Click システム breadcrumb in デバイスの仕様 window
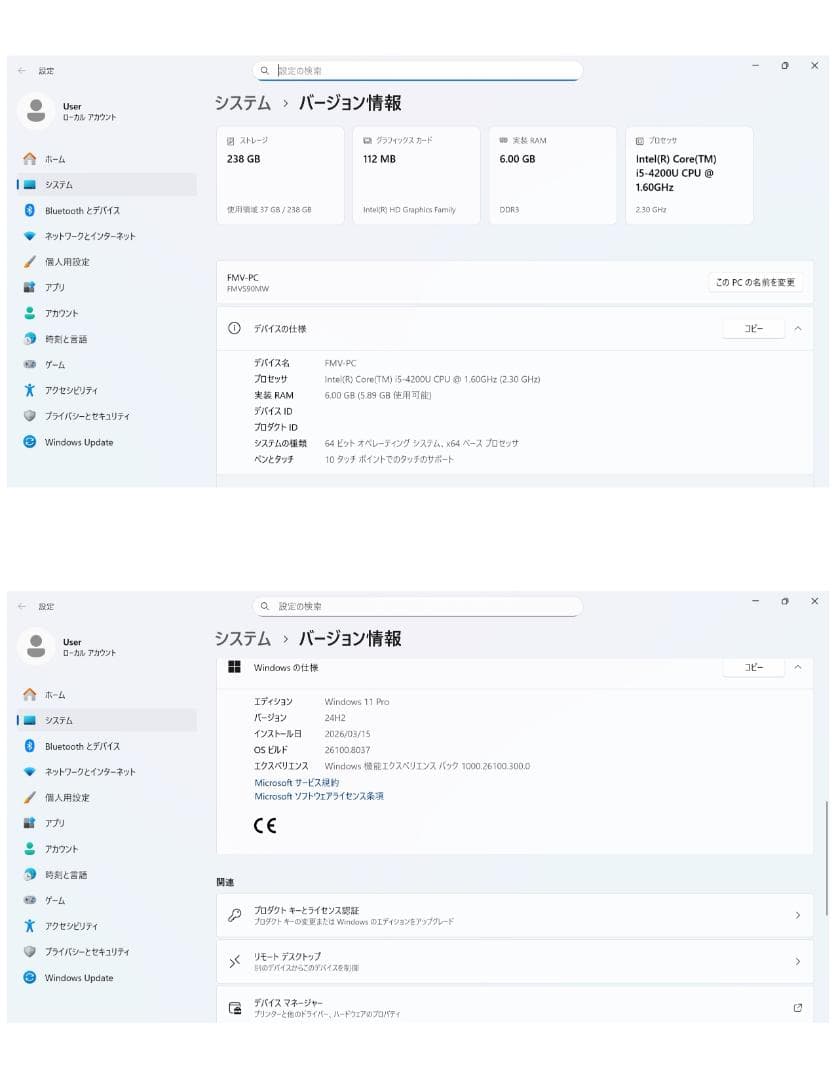This screenshot has width=836, height=1080. point(242,103)
